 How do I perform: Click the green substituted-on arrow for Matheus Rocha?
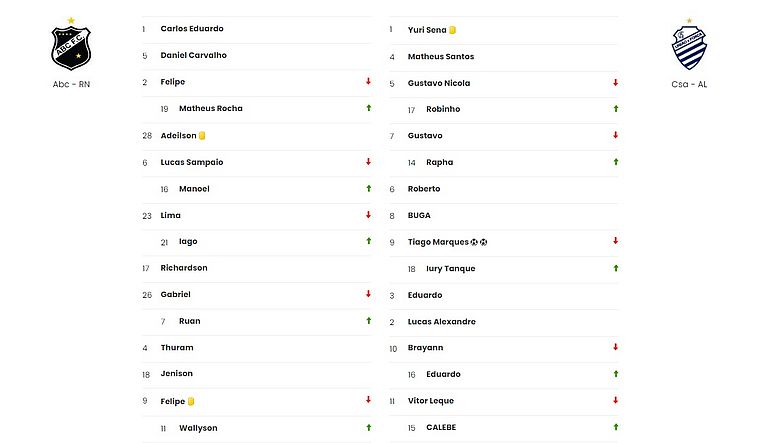coord(368,108)
